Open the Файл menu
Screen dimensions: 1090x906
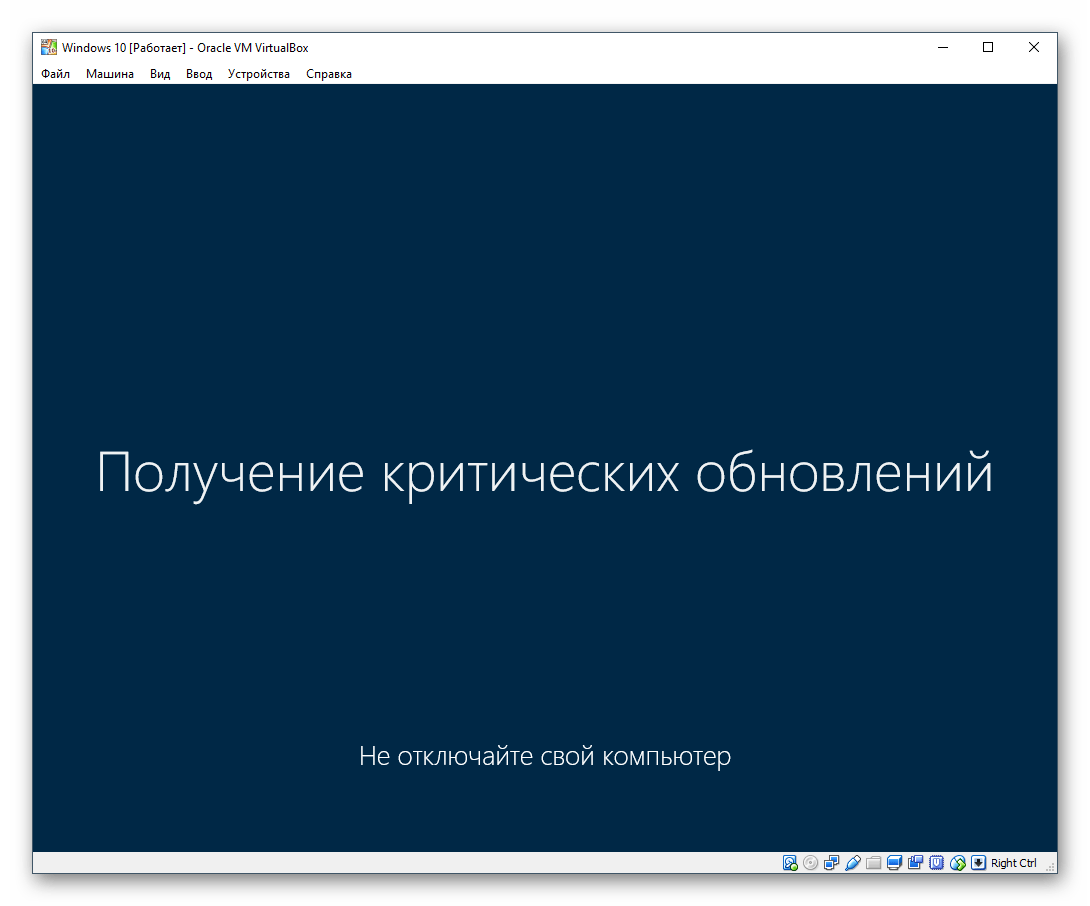click(x=56, y=74)
